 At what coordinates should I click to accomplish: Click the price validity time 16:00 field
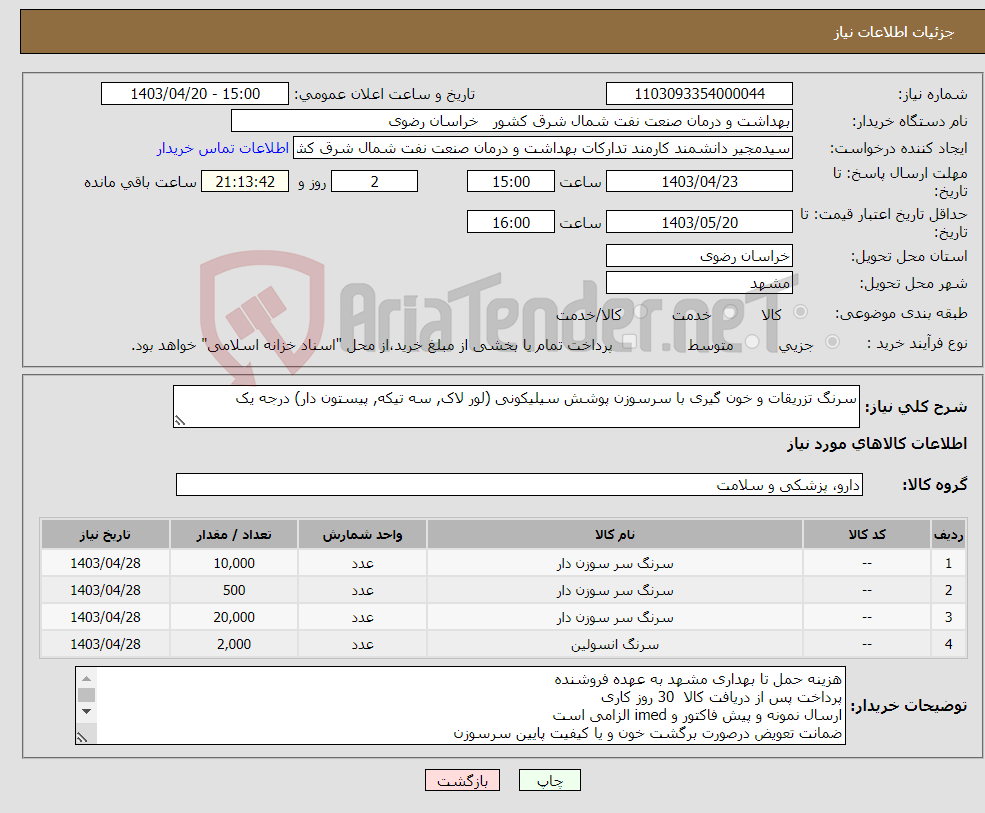pyautogui.click(x=511, y=222)
